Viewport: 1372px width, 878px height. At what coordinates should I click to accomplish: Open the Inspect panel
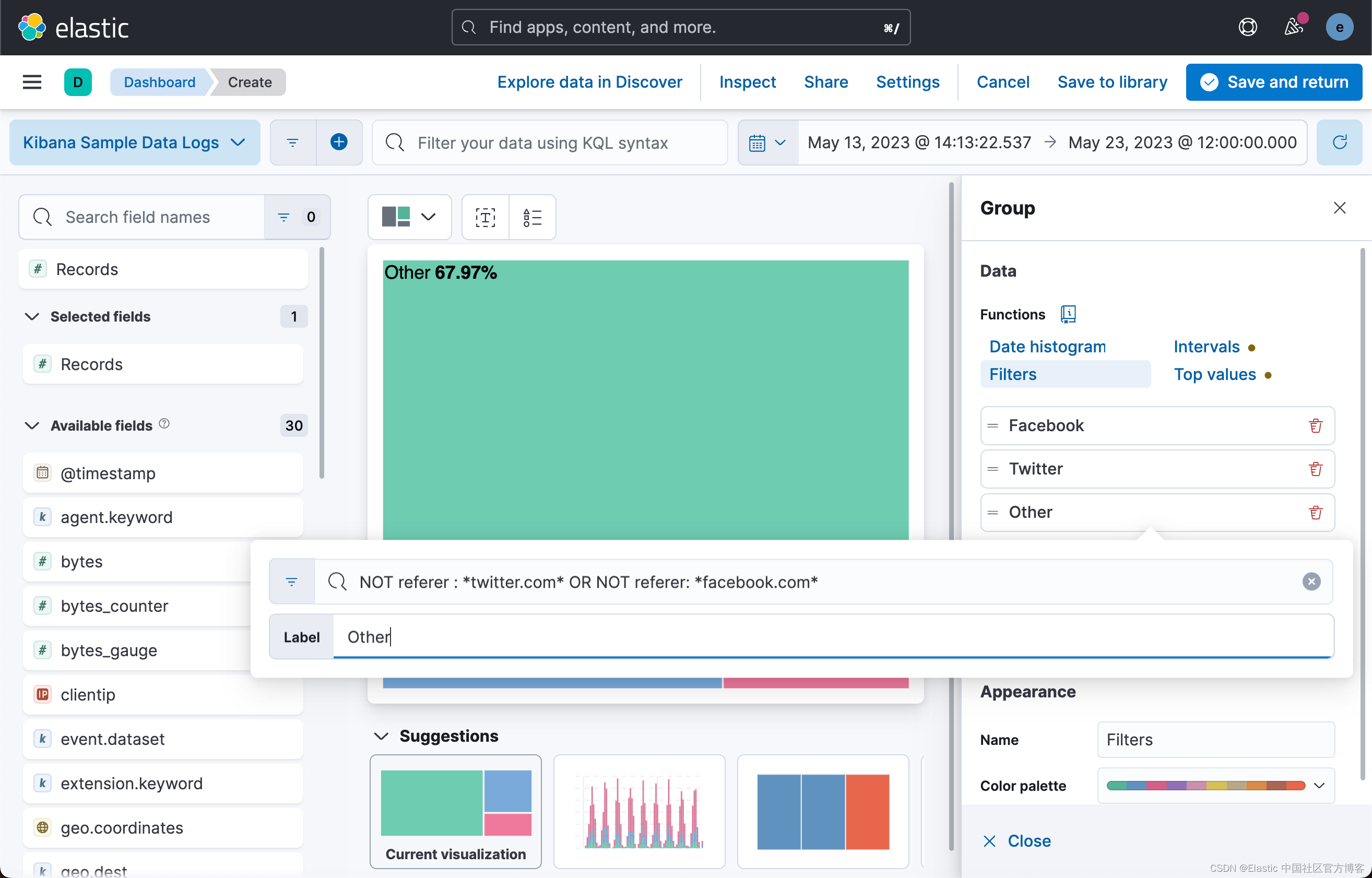(747, 82)
